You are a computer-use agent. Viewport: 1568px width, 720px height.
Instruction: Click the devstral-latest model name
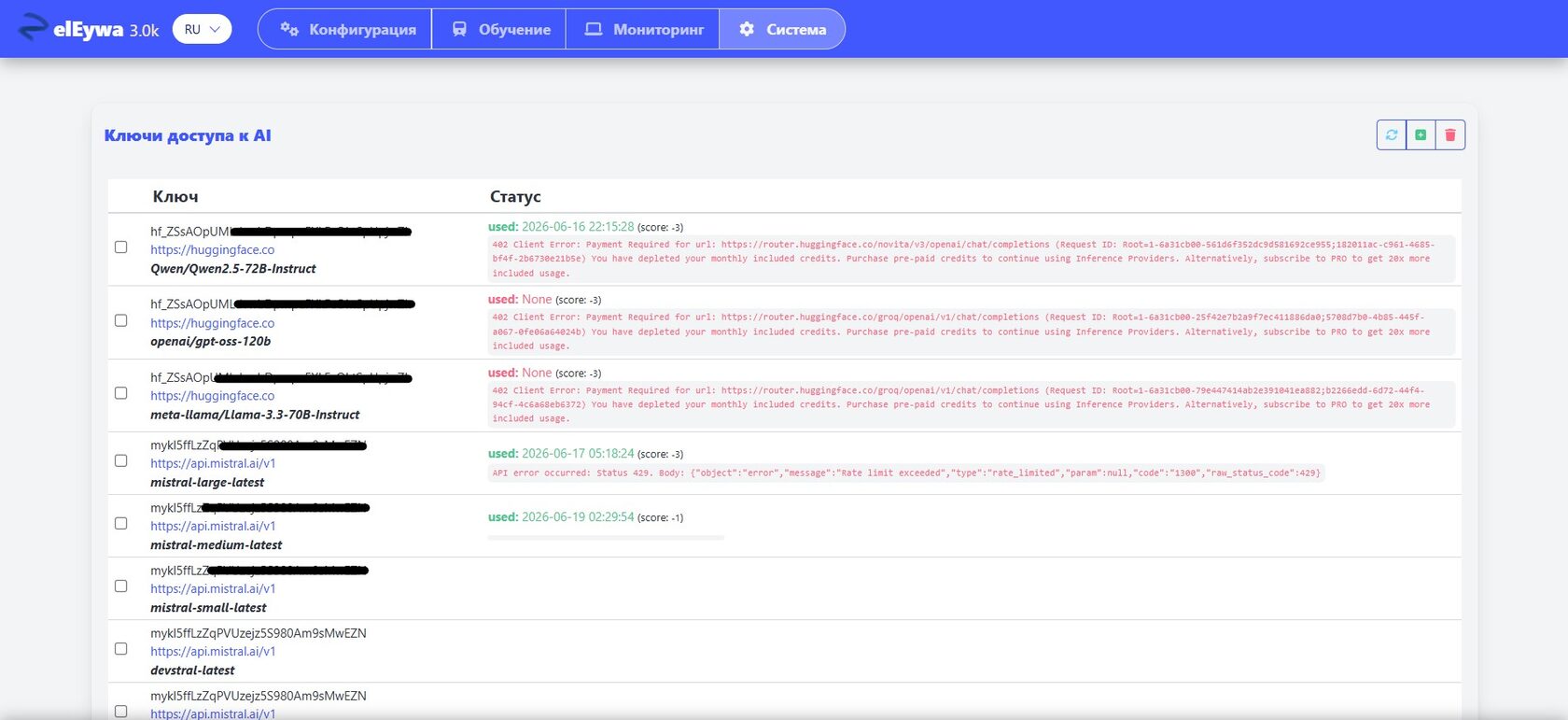[x=192, y=671]
